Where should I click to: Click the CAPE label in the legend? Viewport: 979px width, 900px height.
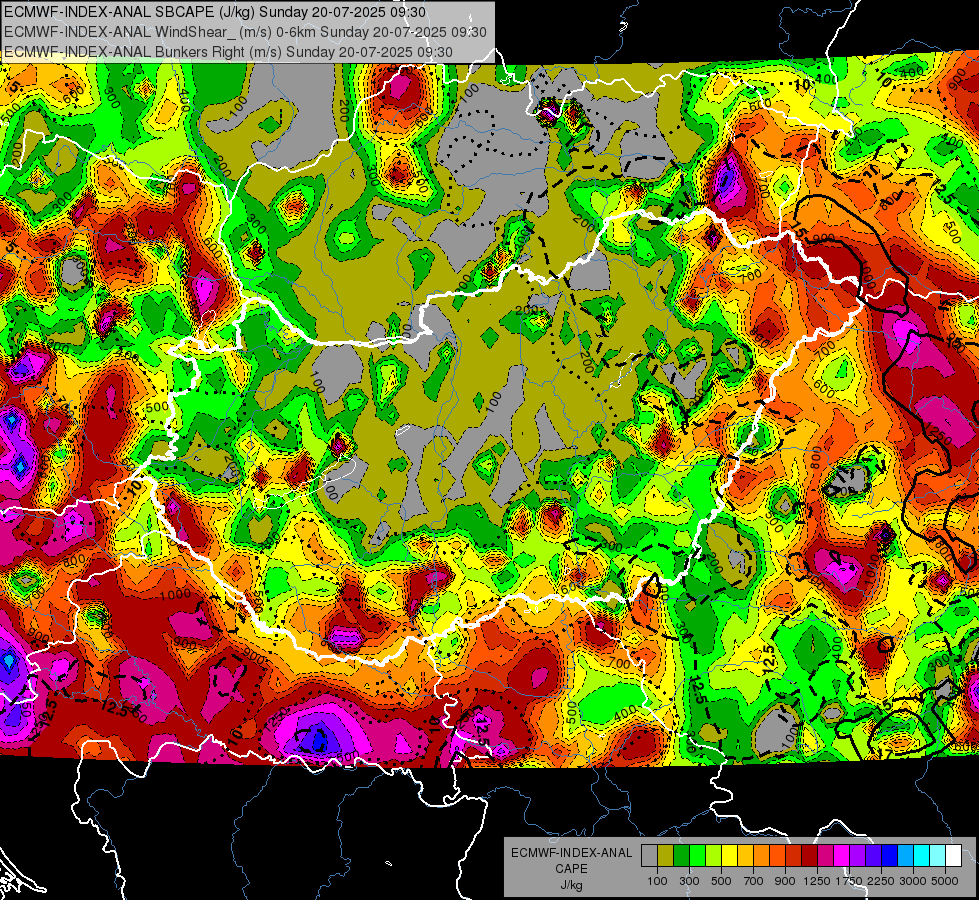click(571, 869)
